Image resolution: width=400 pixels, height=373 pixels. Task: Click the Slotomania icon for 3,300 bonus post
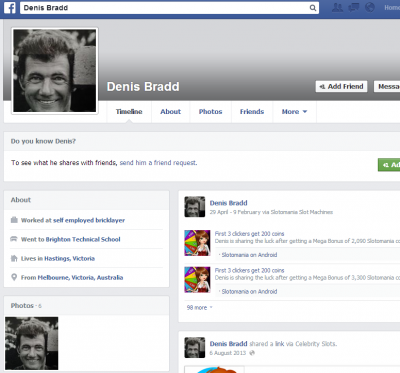point(197,280)
